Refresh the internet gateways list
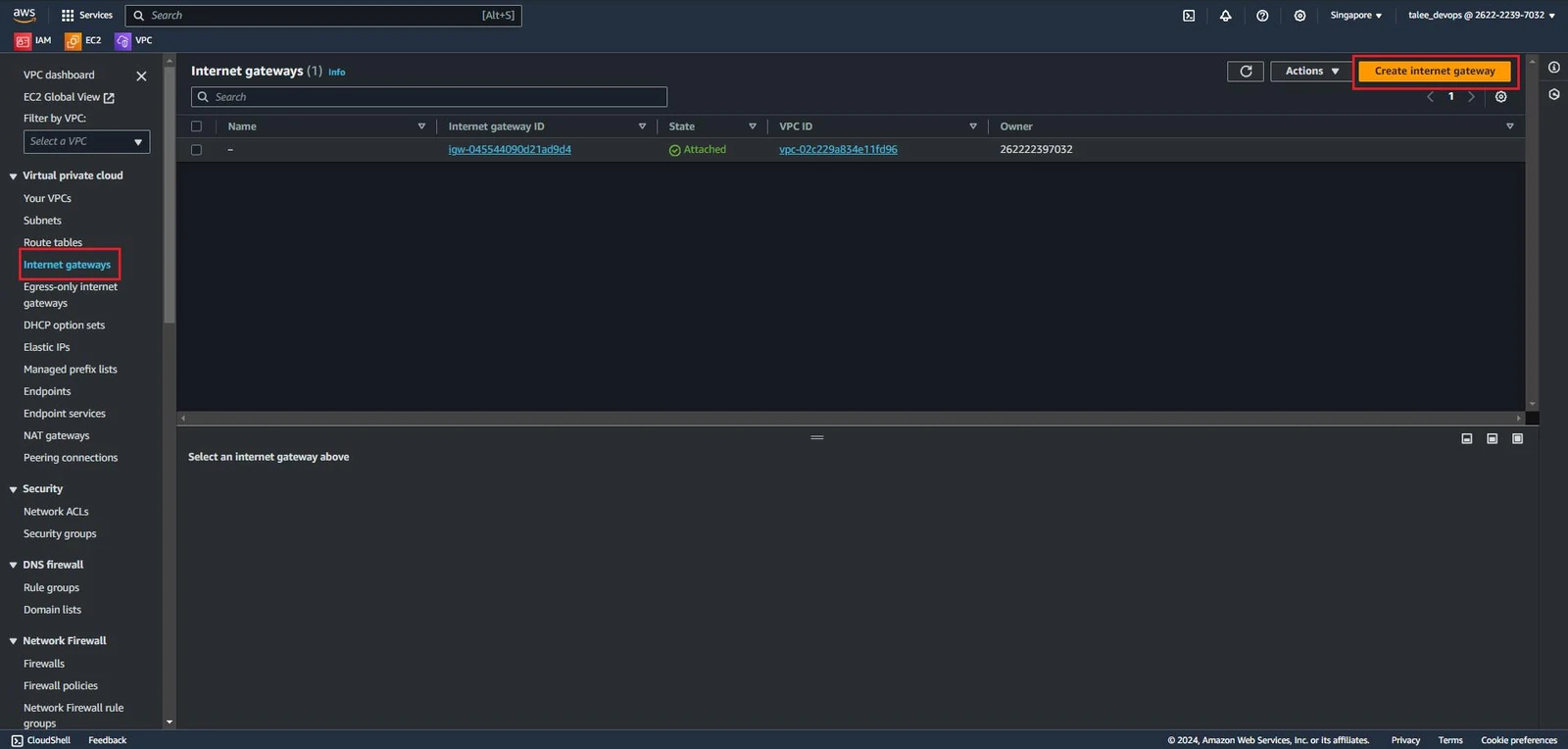Image resolution: width=1568 pixels, height=749 pixels. pyautogui.click(x=1246, y=71)
